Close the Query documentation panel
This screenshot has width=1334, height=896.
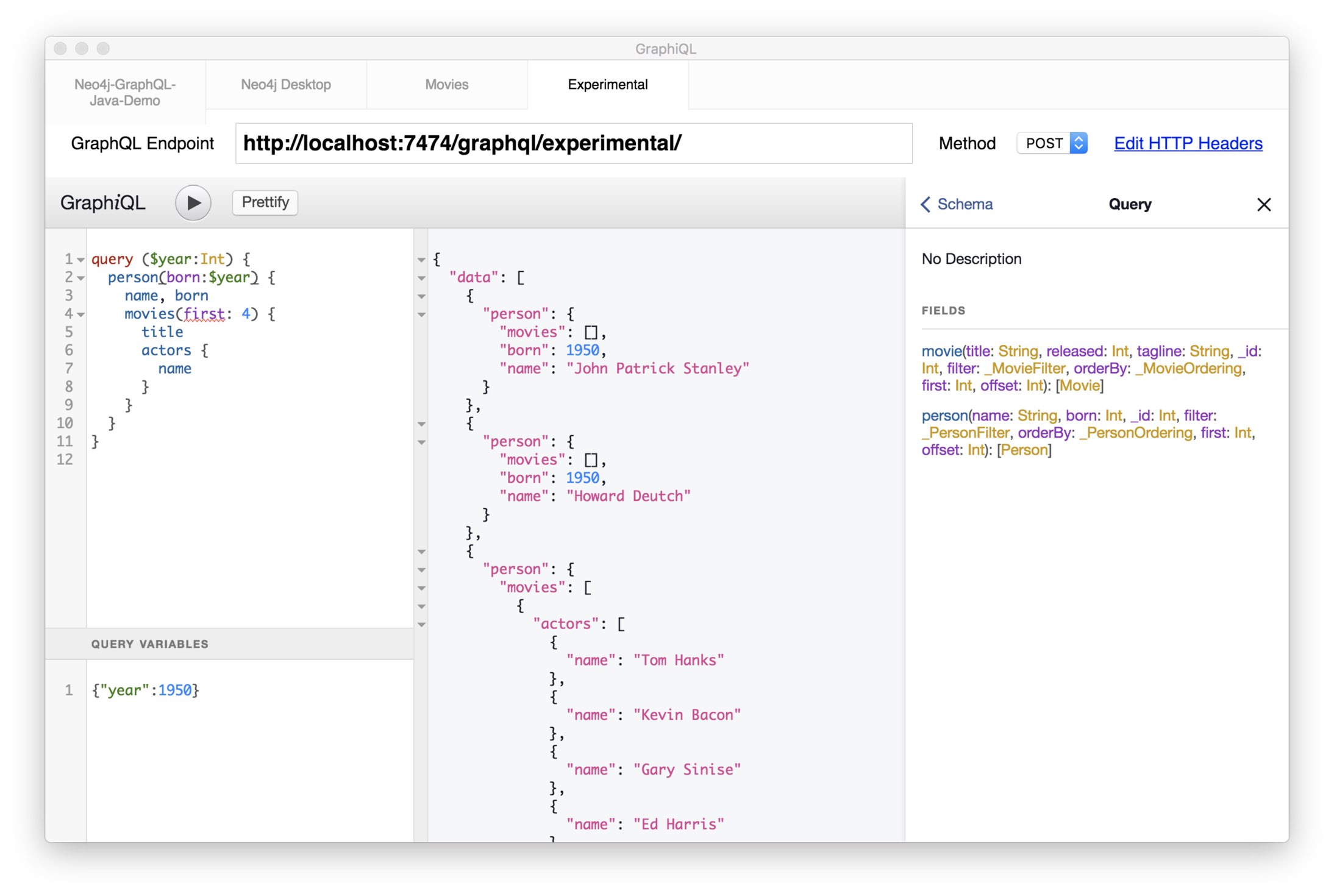1263,205
